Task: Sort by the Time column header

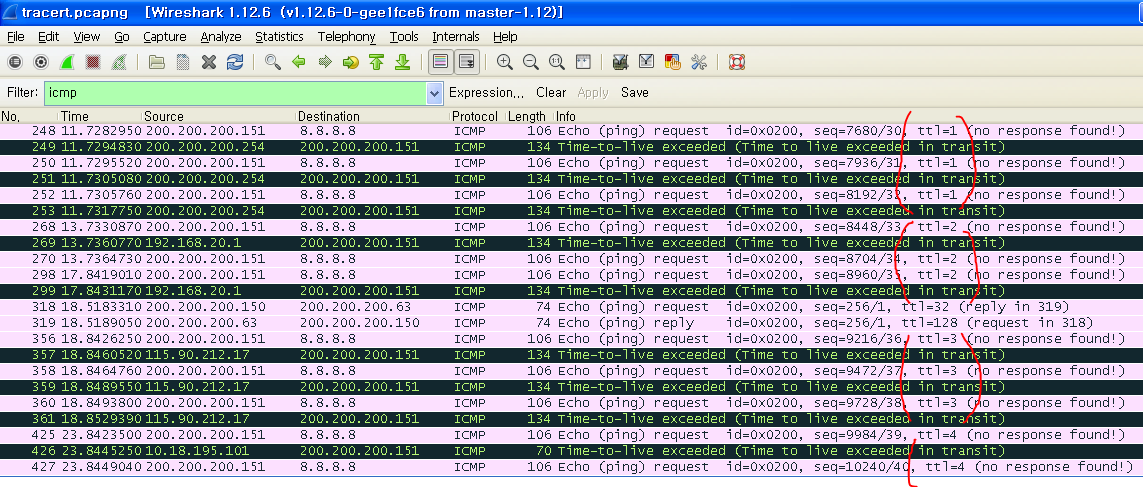Action: coord(100,116)
